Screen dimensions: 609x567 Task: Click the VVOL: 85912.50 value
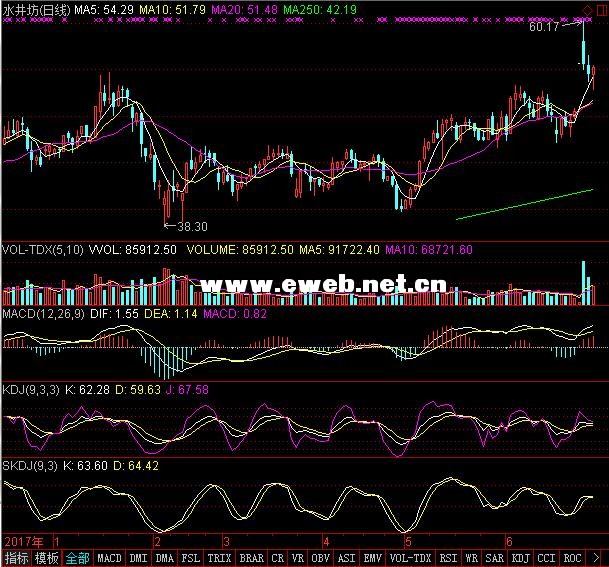click(x=133, y=249)
